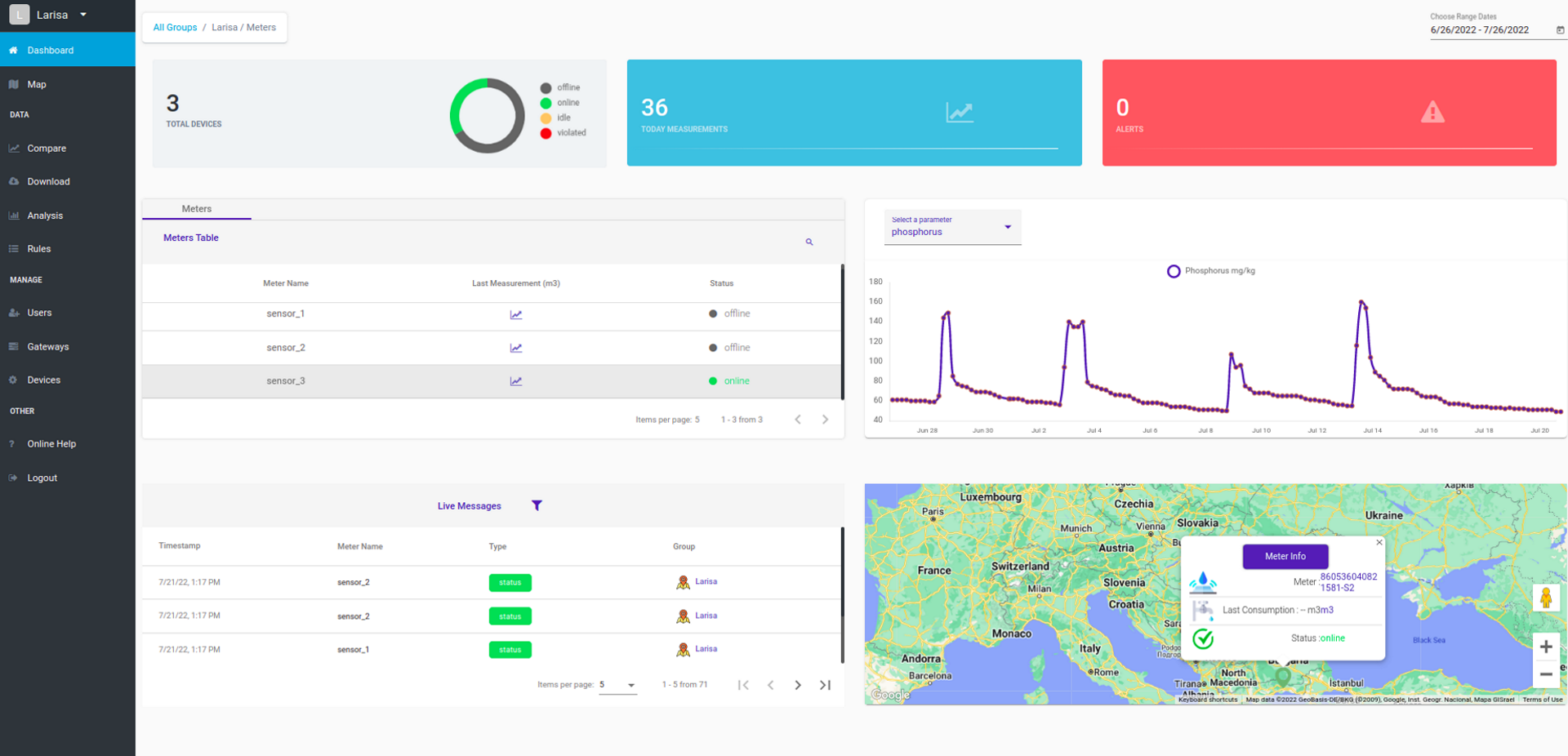The image size is (1568, 756).
Task: Open Live Messages items per page dropdown
Action: point(617,685)
